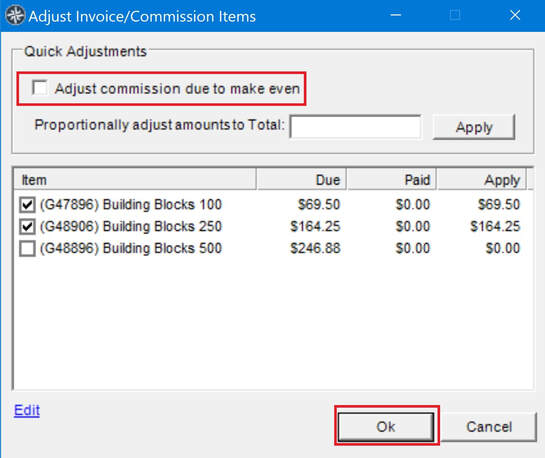Select the (G48906) Building Blocks 250 row text
Viewport: 545px width, 458px height.
(131, 226)
